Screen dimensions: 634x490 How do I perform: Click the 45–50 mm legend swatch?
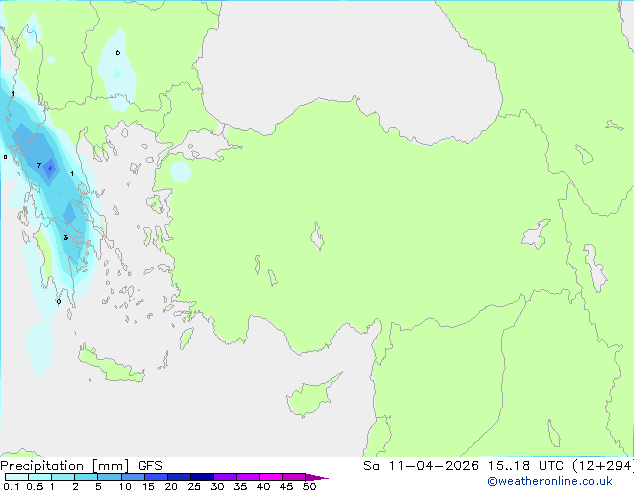pyautogui.click(x=294, y=477)
